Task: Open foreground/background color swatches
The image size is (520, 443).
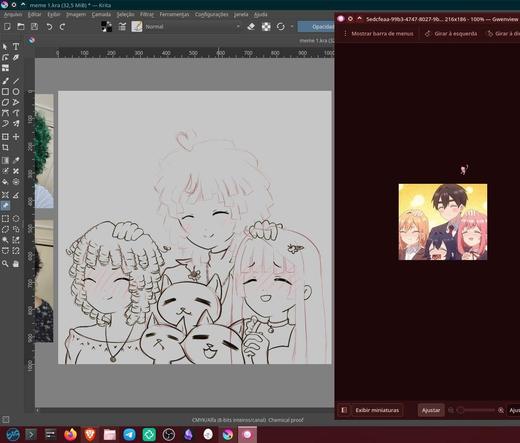Action: click(x=106, y=26)
